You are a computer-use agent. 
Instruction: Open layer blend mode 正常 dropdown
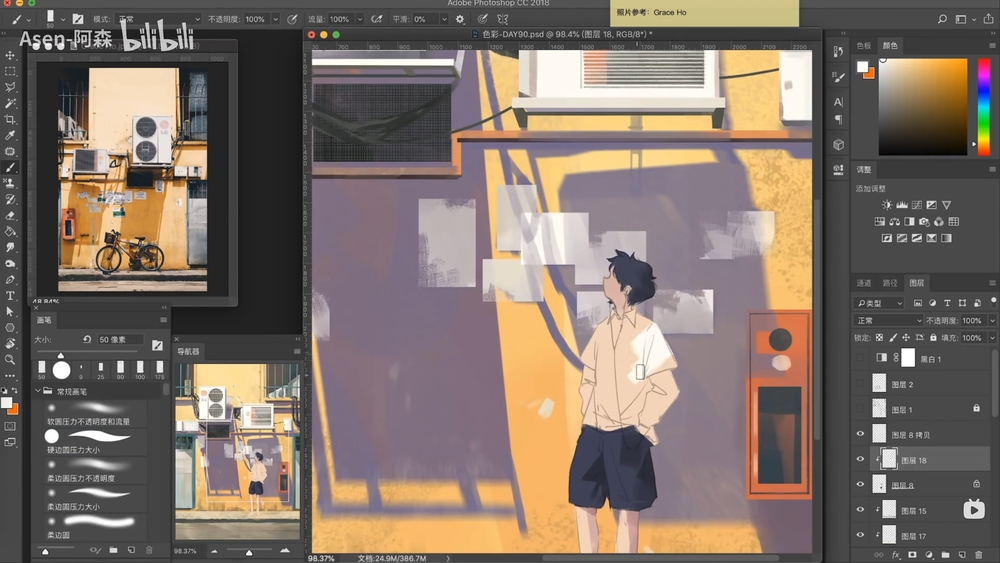tap(887, 321)
